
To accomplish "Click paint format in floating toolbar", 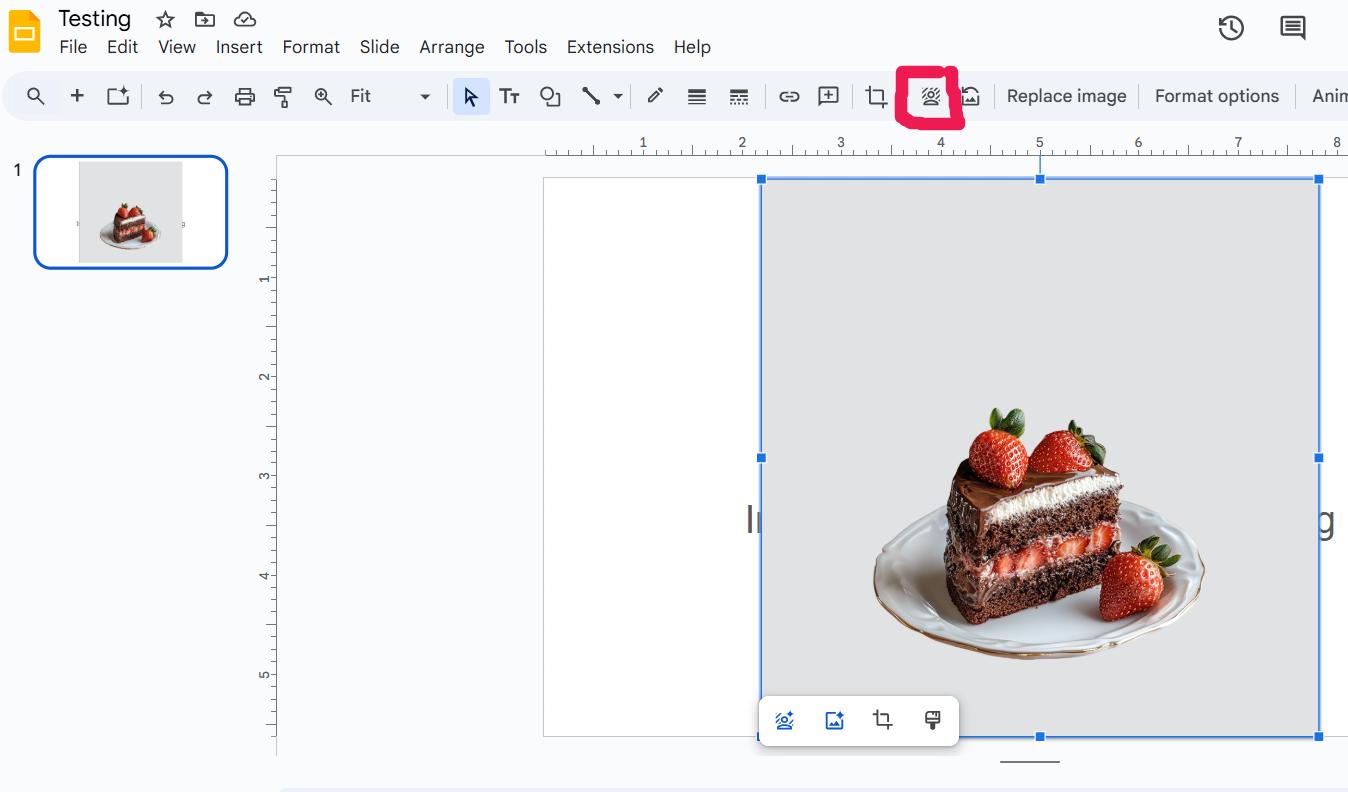I will coord(932,720).
